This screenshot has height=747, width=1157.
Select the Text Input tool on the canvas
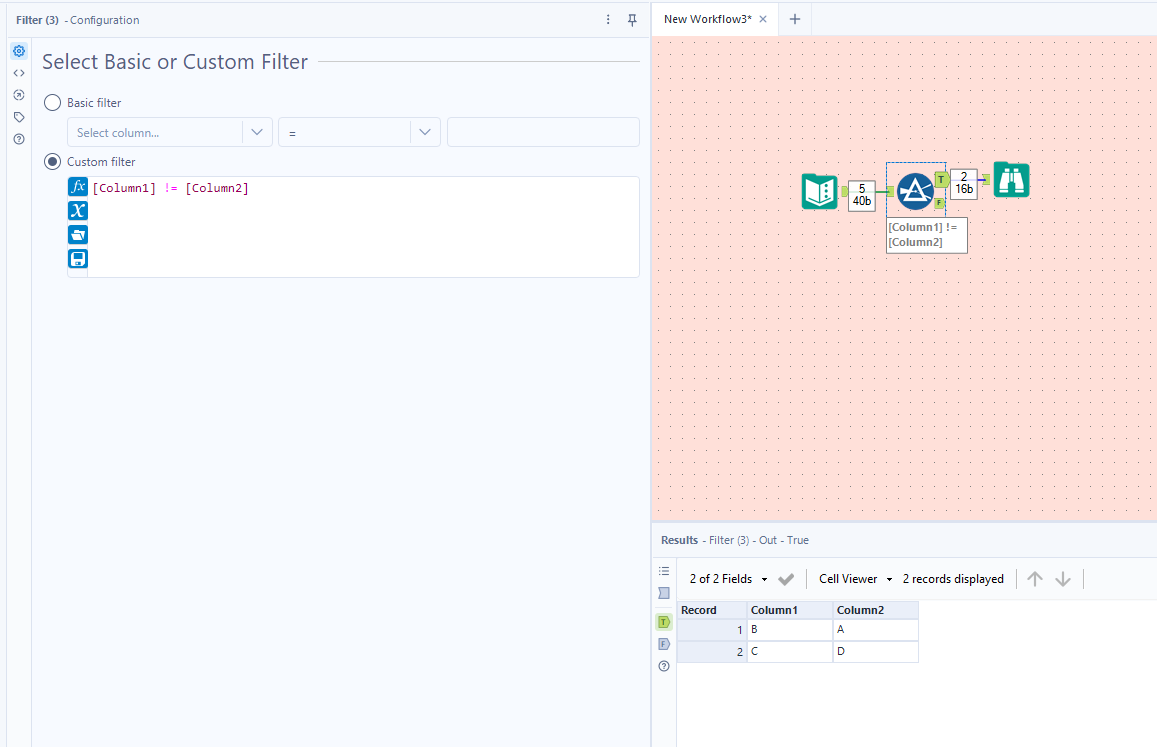[819, 190]
